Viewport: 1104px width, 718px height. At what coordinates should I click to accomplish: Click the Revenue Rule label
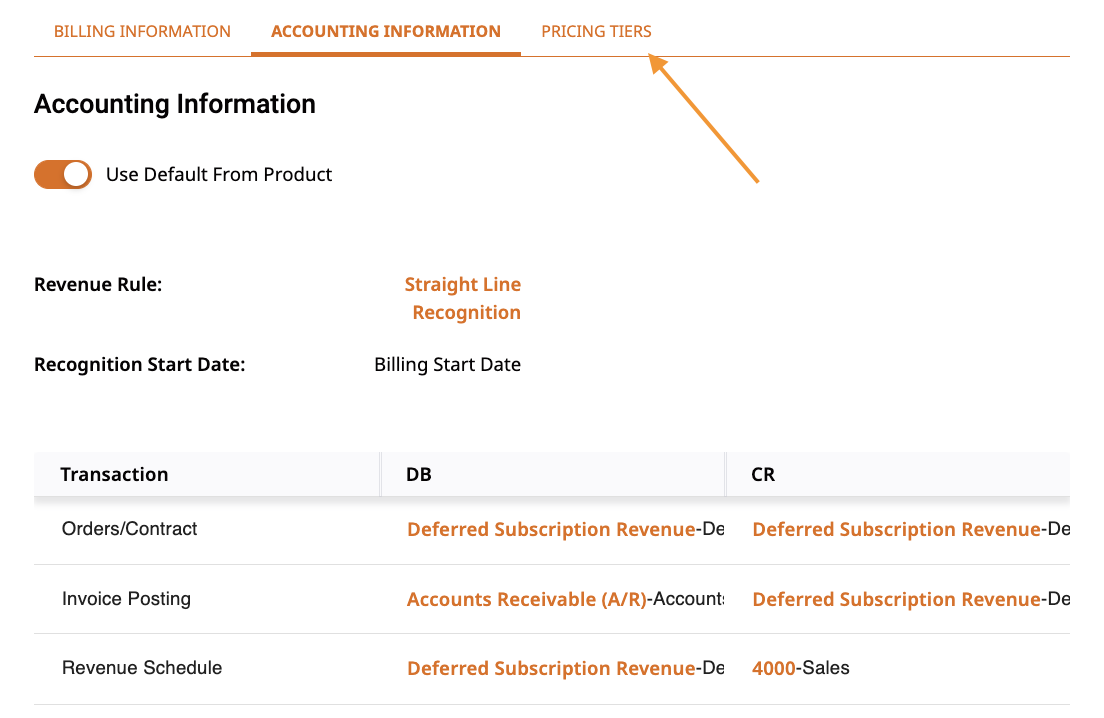point(98,284)
